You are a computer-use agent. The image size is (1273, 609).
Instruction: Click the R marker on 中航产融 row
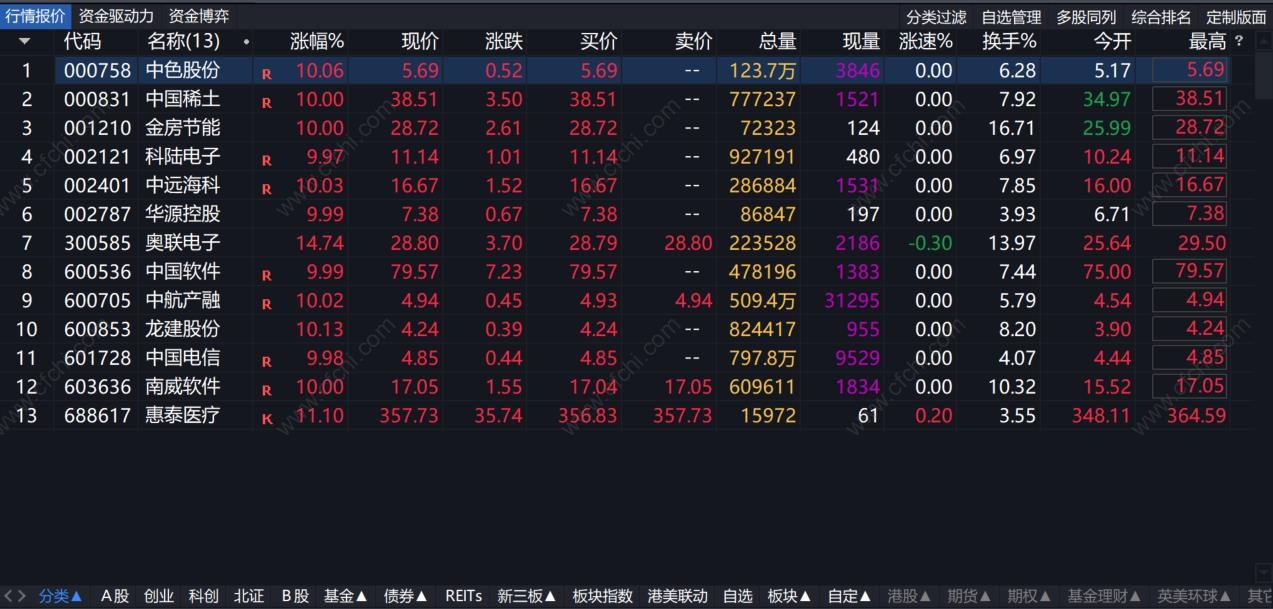267,303
